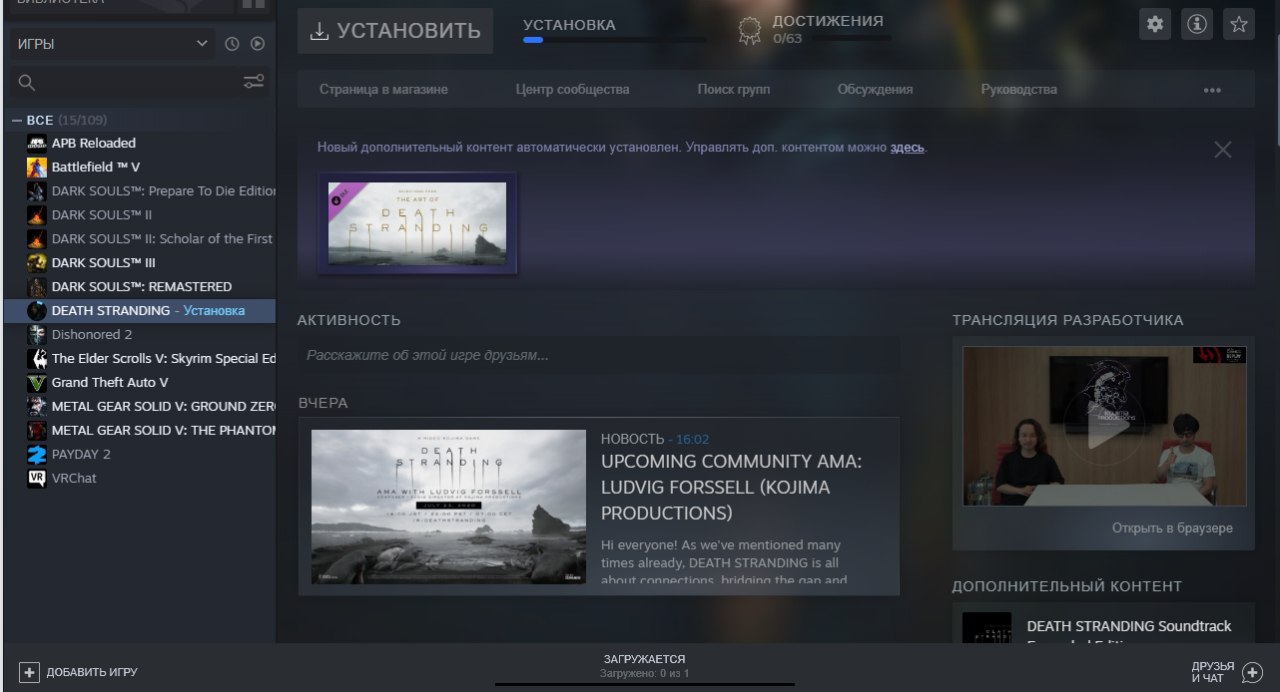Open Art of Death Stranding DLC thumbnail
The image size is (1280, 692).
(417, 224)
